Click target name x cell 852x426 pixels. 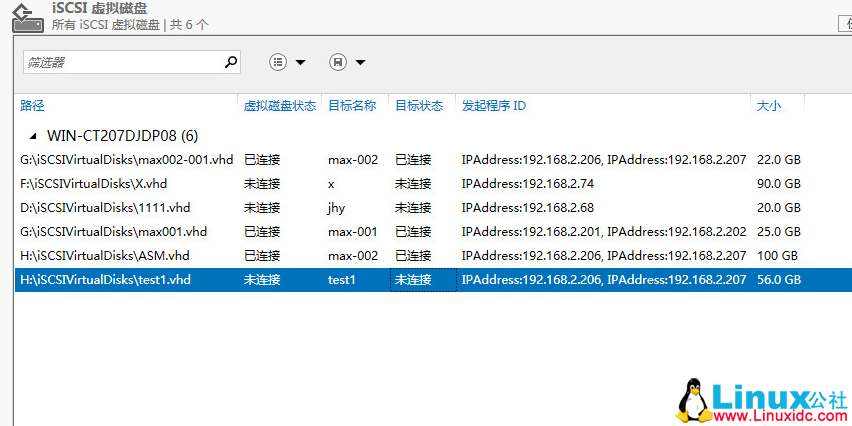click(331, 184)
